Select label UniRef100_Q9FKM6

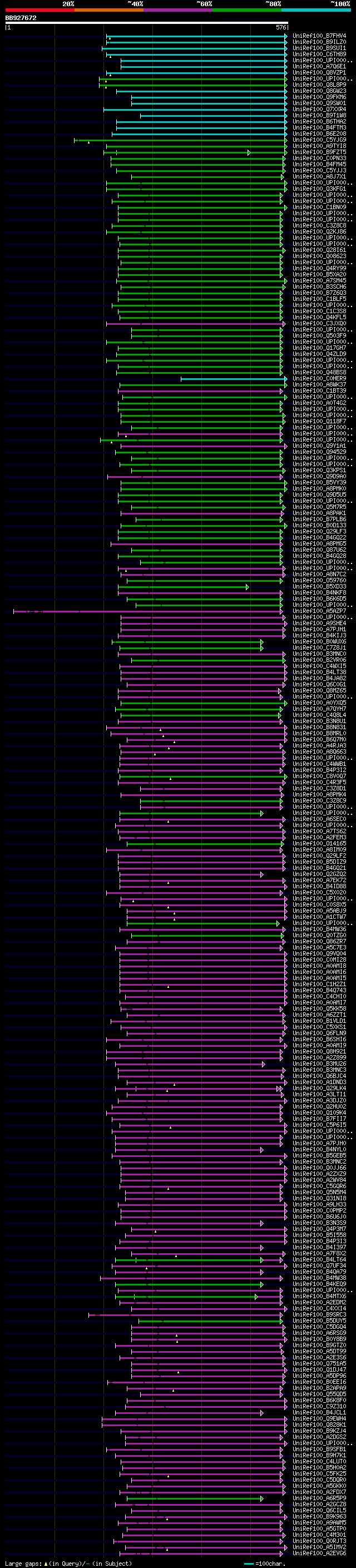pyautogui.click(x=319, y=97)
